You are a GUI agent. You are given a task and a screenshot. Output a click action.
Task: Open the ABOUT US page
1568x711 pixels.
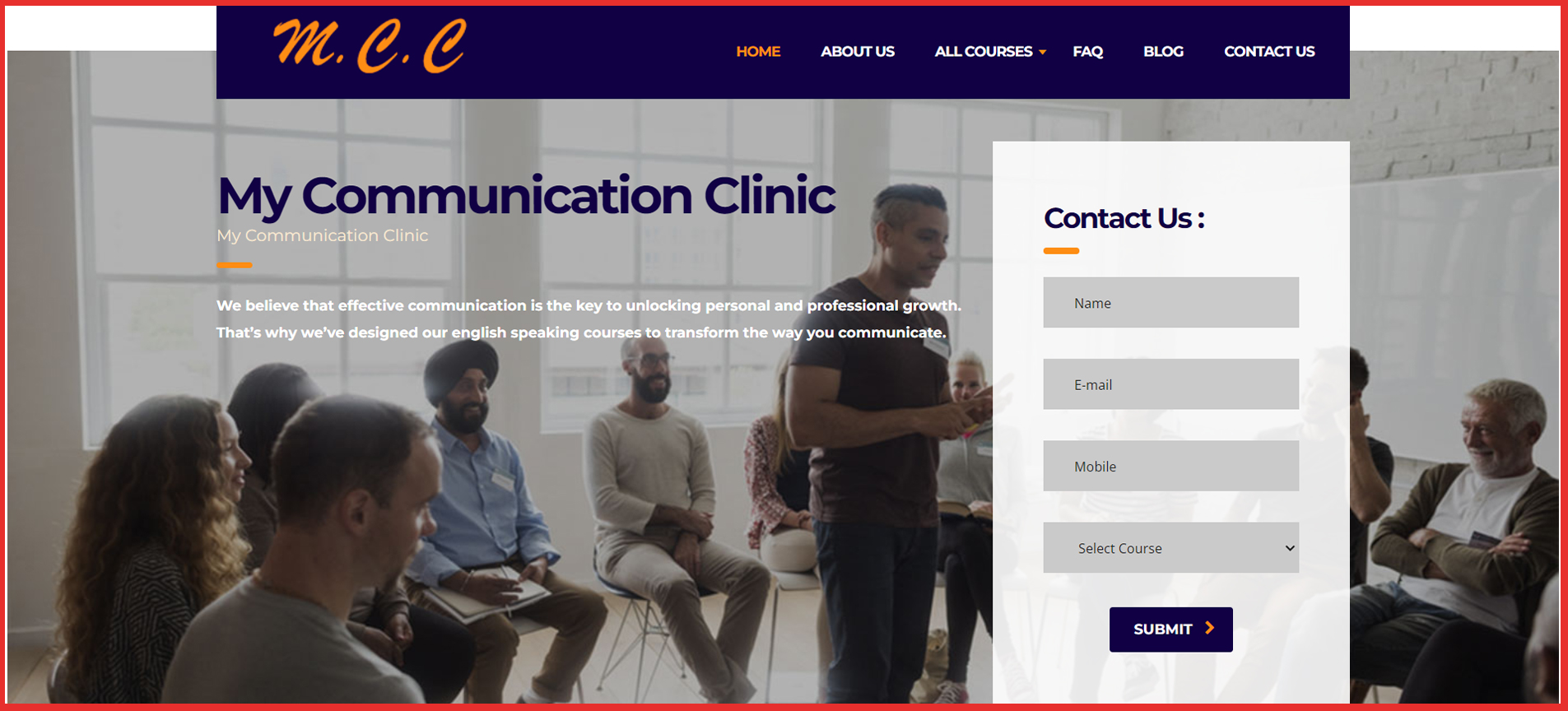858,51
